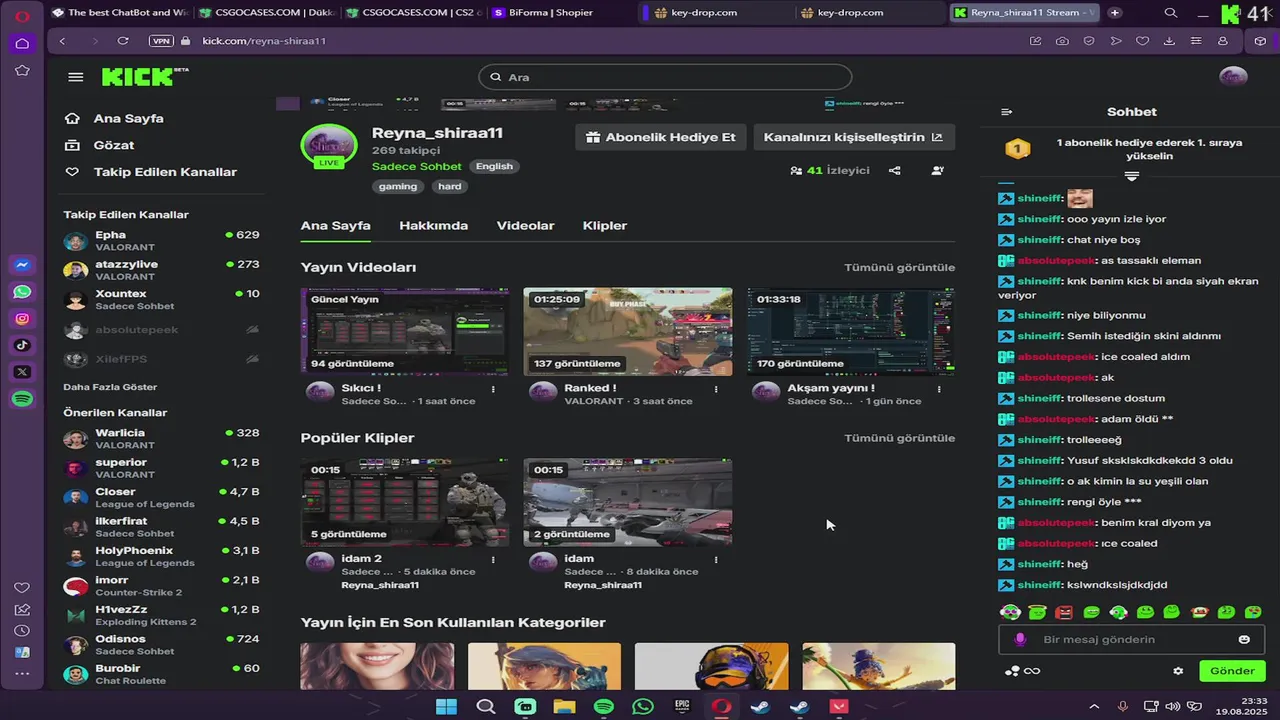This screenshot has height=720, width=1280.
Task: View all Popüler Klipler via Tümünü görüntüle
Action: (899, 439)
